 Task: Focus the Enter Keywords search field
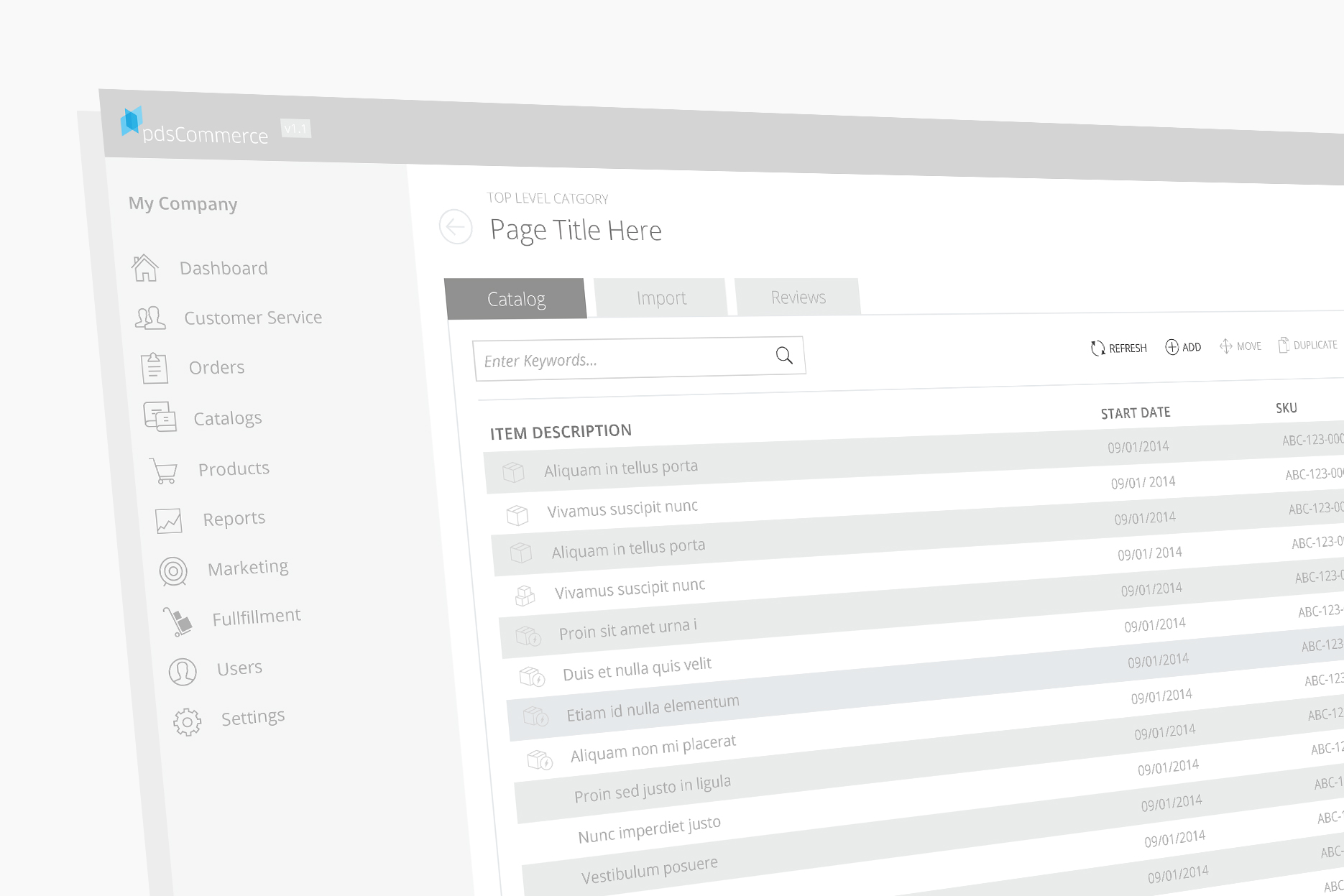(618, 359)
